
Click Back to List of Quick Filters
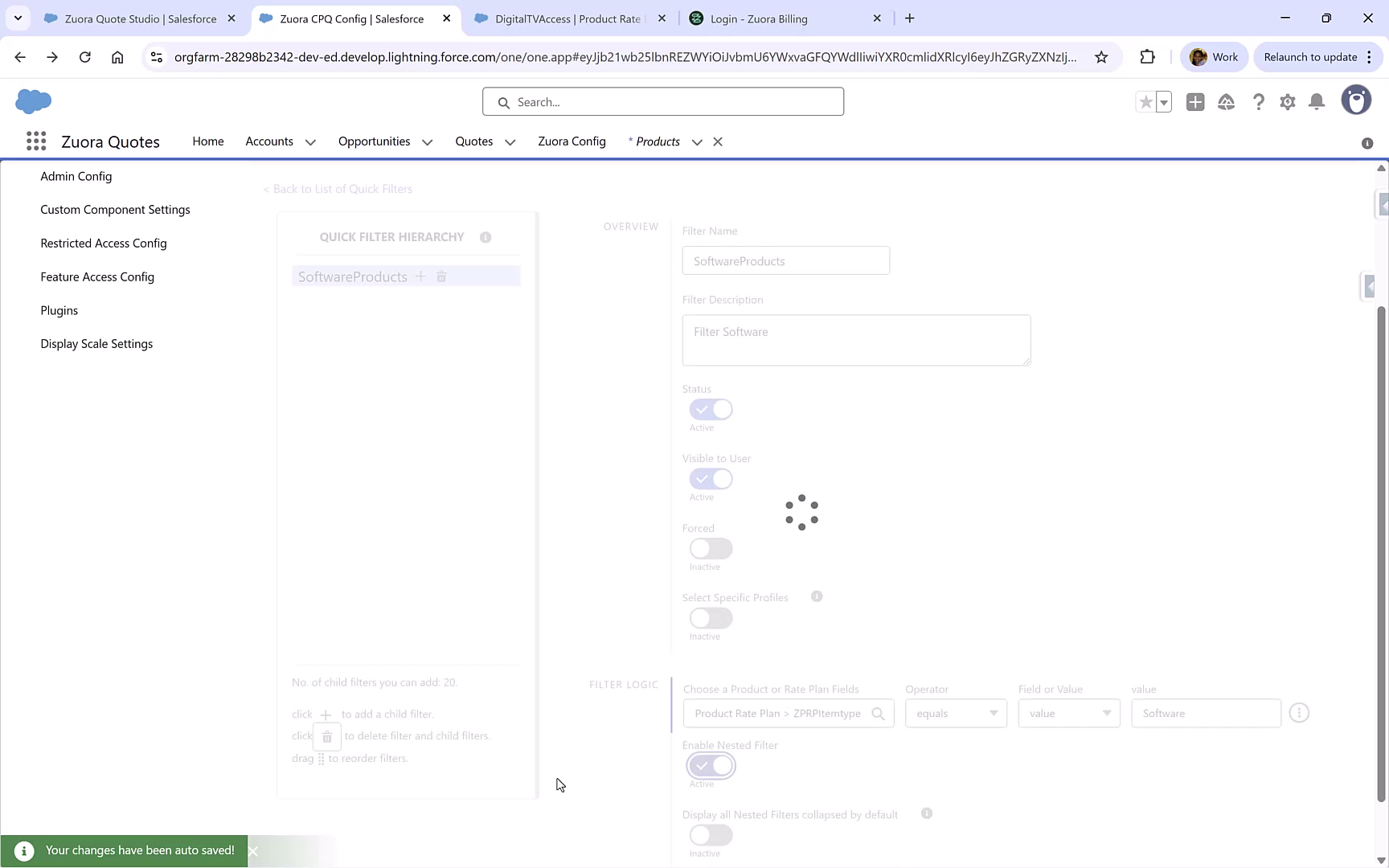pos(338,188)
